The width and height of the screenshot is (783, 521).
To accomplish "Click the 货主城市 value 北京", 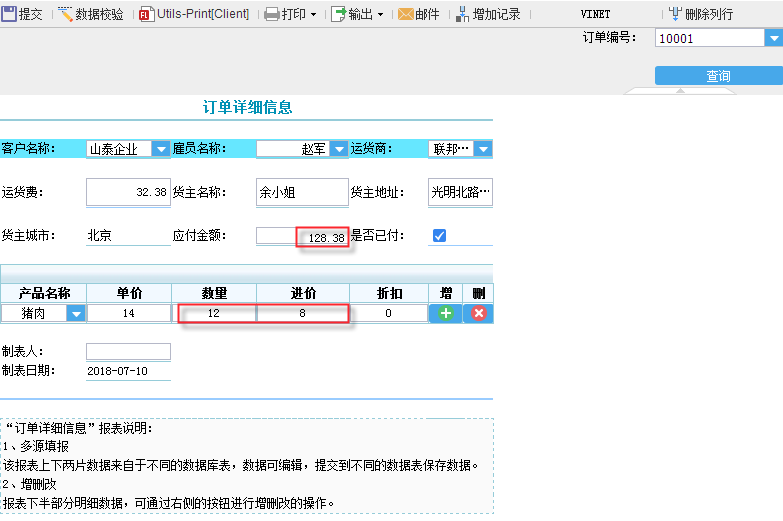I will pyautogui.click(x=99, y=235).
